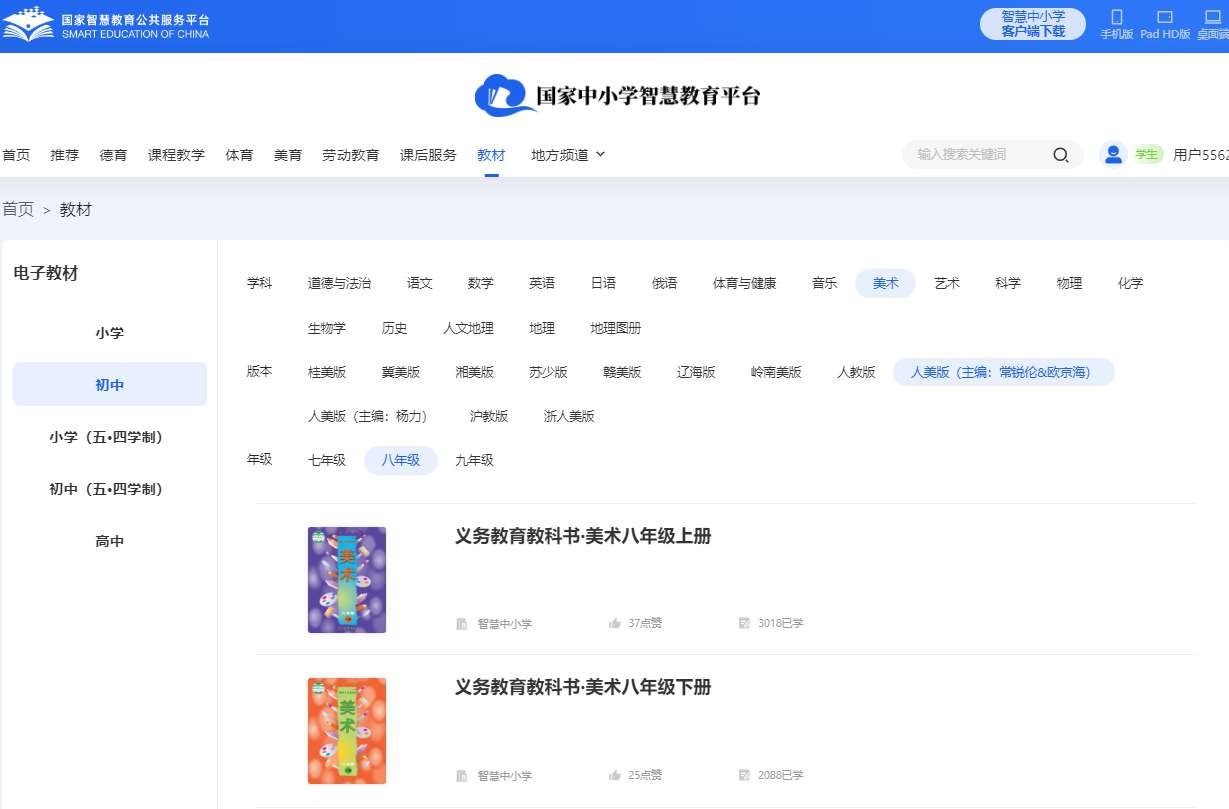Viewport: 1229px width, 809px height.
Task: Click 智慧中小学 source icon under 八年级上册
Action: [462, 624]
